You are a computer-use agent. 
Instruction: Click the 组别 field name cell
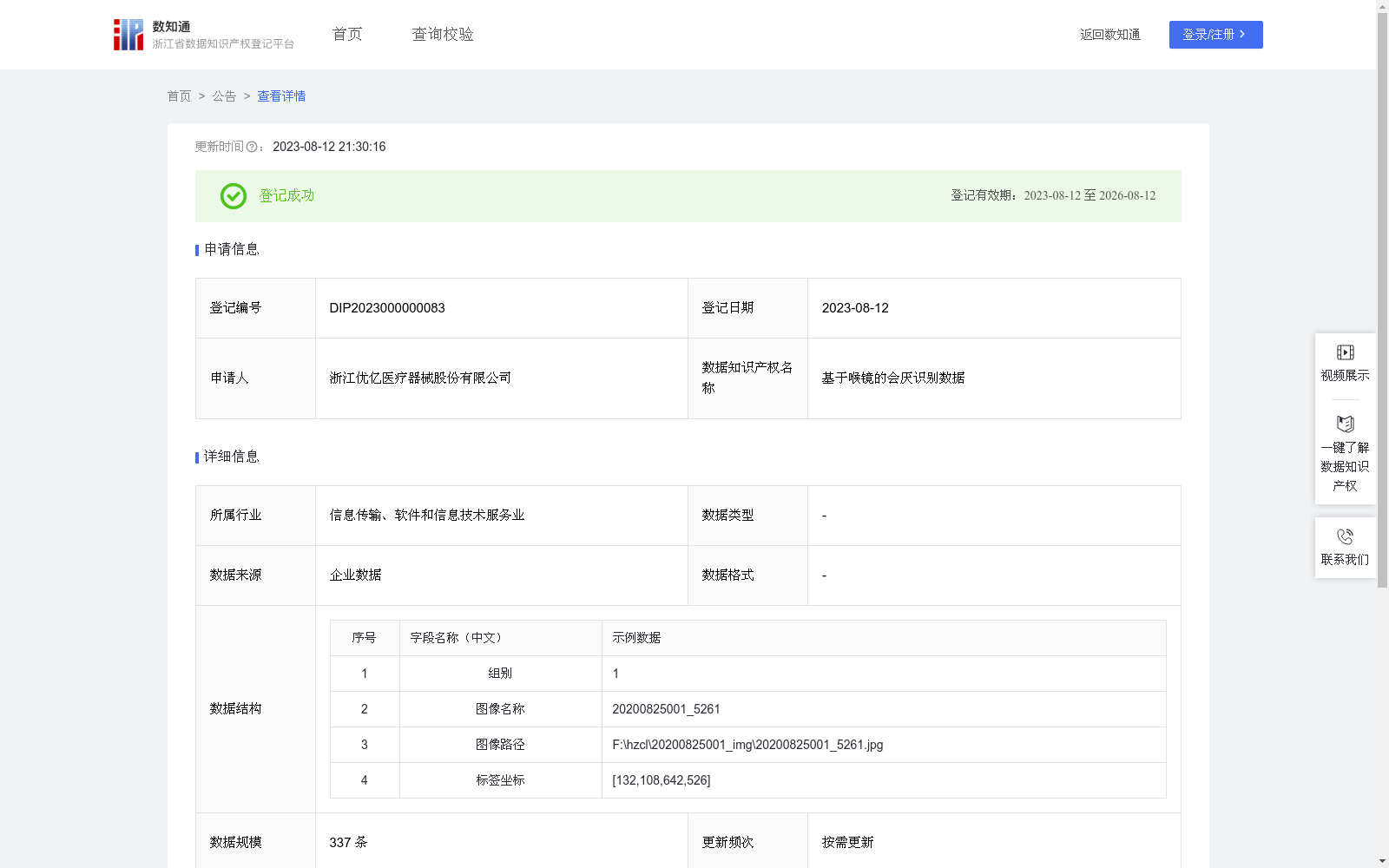coord(500,674)
